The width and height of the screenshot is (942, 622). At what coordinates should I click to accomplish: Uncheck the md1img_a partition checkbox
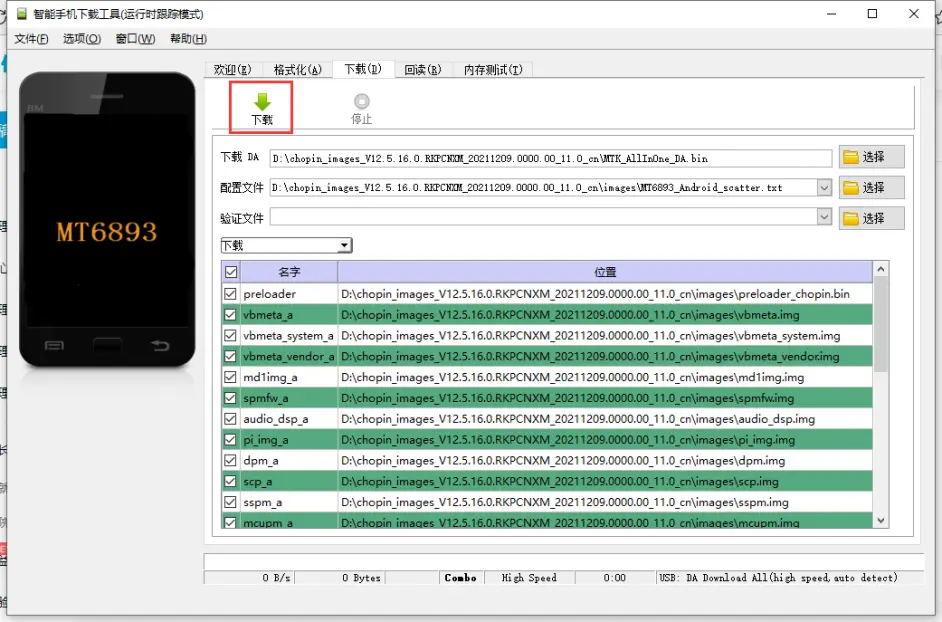231,377
